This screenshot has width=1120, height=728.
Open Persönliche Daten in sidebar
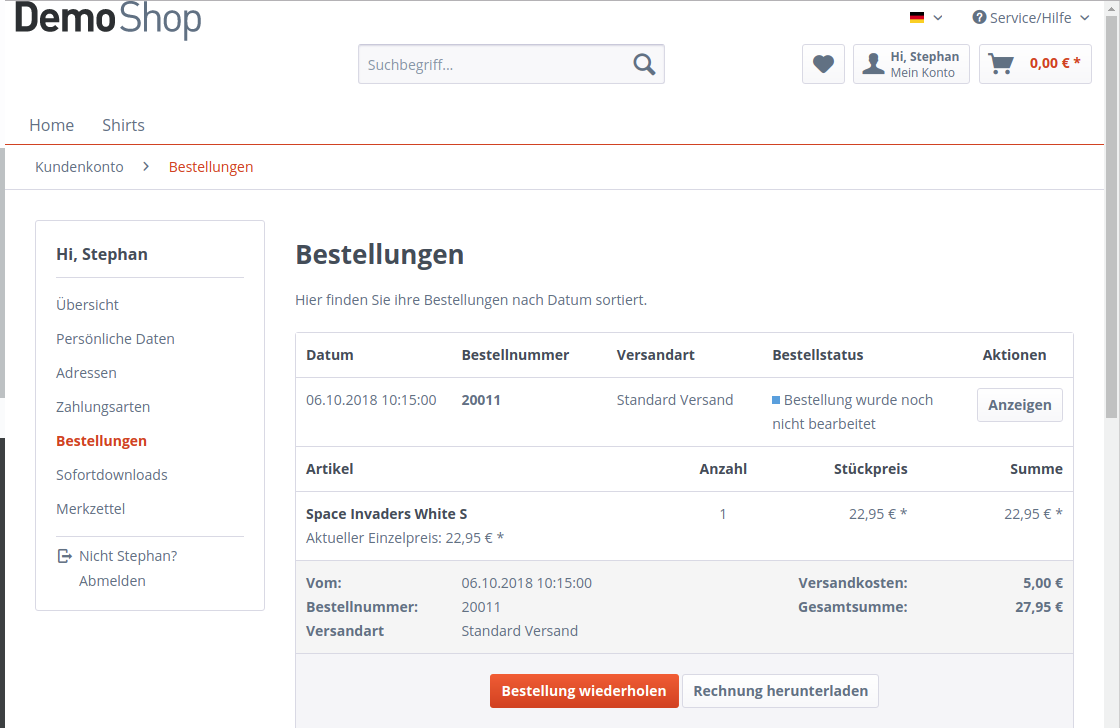pos(115,339)
